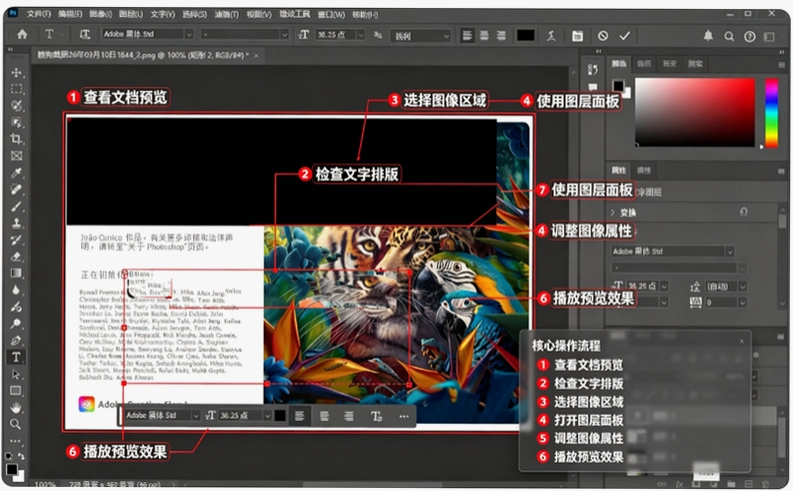Screen dimensions: 793x491
Task: Open font family dropdown in Properties panel
Action: pos(730,251)
